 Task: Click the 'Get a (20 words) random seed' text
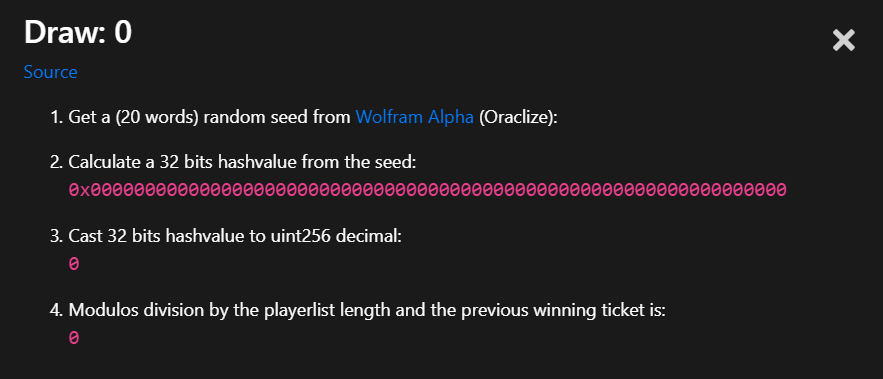[x=209, y=117]
